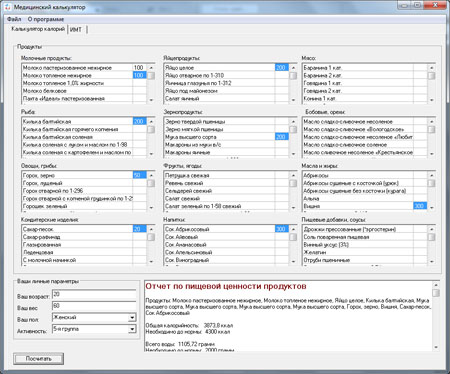This screenshot has width=450, height=374.
Task: Open the Активность dropdown
Action: pyautogui.click(x=132, y=329)
